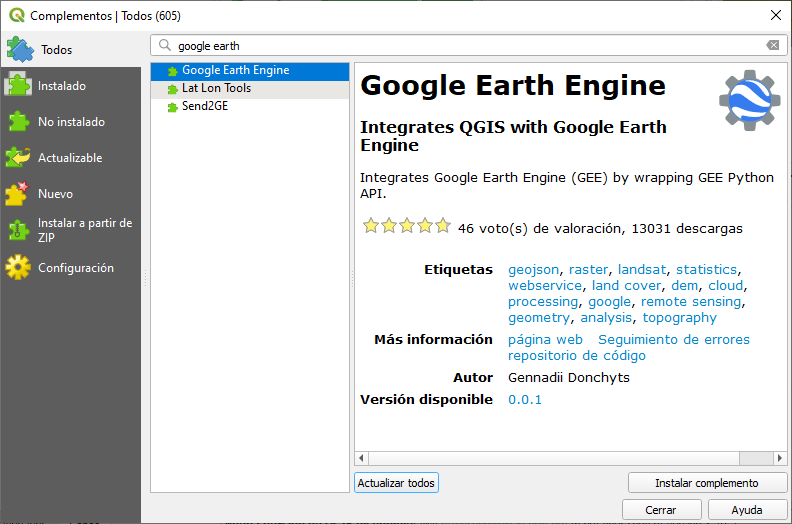The image size is (792, 524).
Task: Clear the search text with the X icon
Action: tap(773, 45)
